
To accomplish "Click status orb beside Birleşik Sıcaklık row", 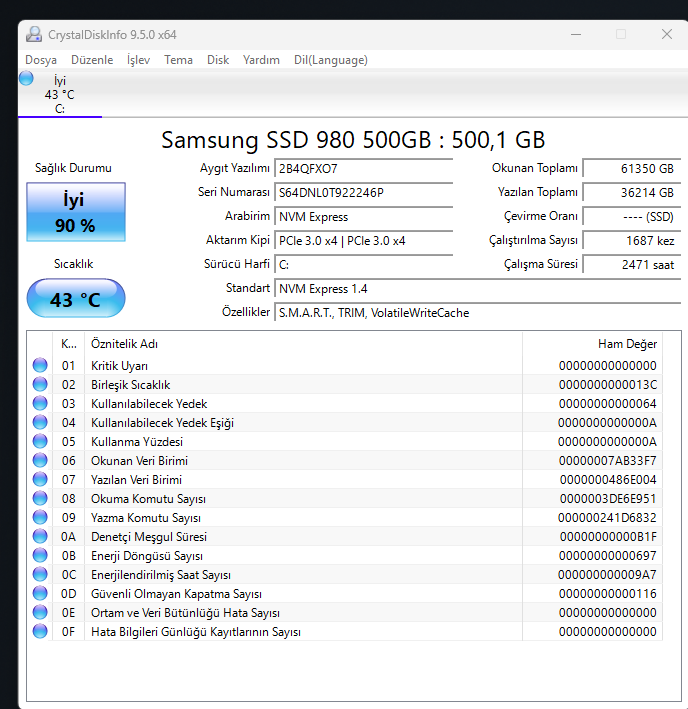I will [40, 384].
